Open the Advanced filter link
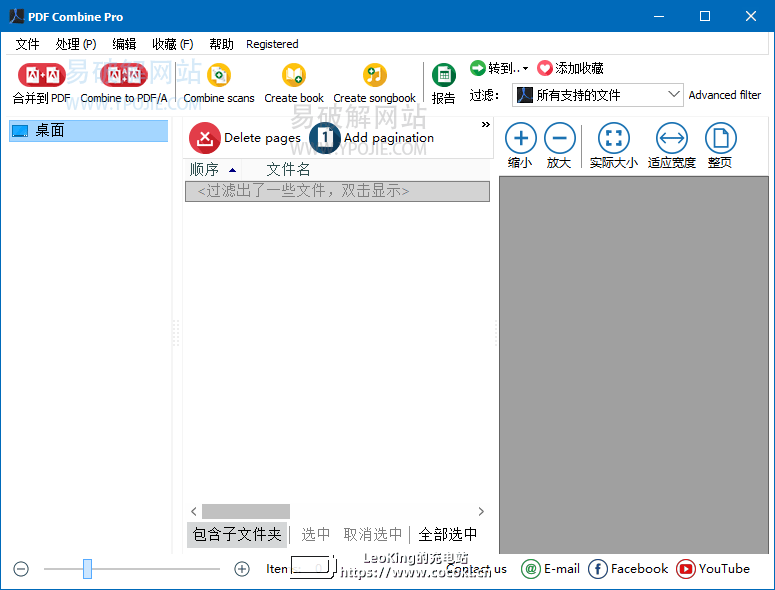The image size is (775, 590). tap(725, 95)
